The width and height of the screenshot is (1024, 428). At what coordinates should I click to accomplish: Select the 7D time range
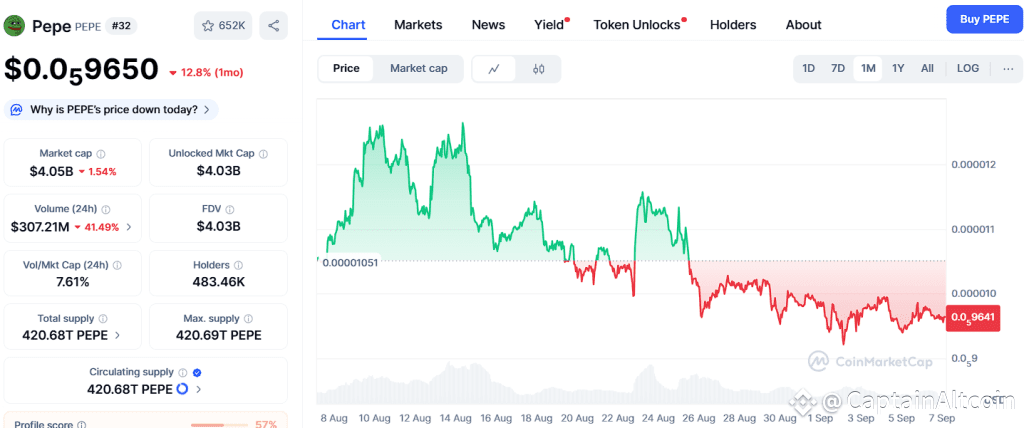pyautogui.click(x=838, y=69)
